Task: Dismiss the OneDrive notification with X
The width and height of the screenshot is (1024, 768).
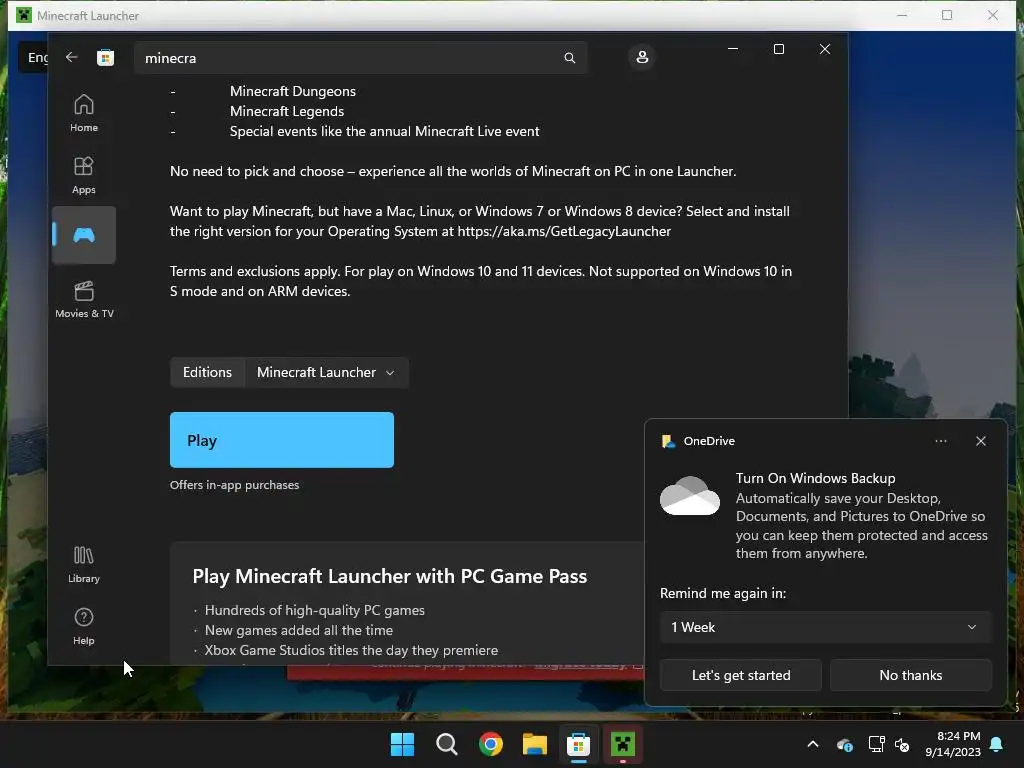Action: 980,441
